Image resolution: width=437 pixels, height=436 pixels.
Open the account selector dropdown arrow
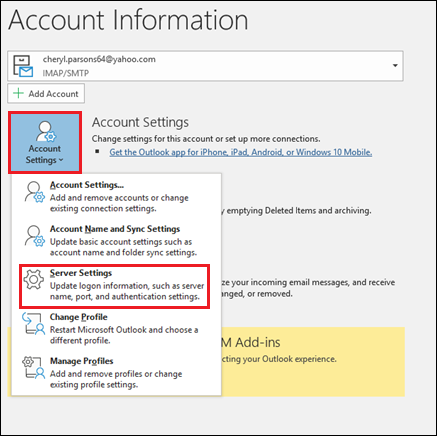(395, 65)
